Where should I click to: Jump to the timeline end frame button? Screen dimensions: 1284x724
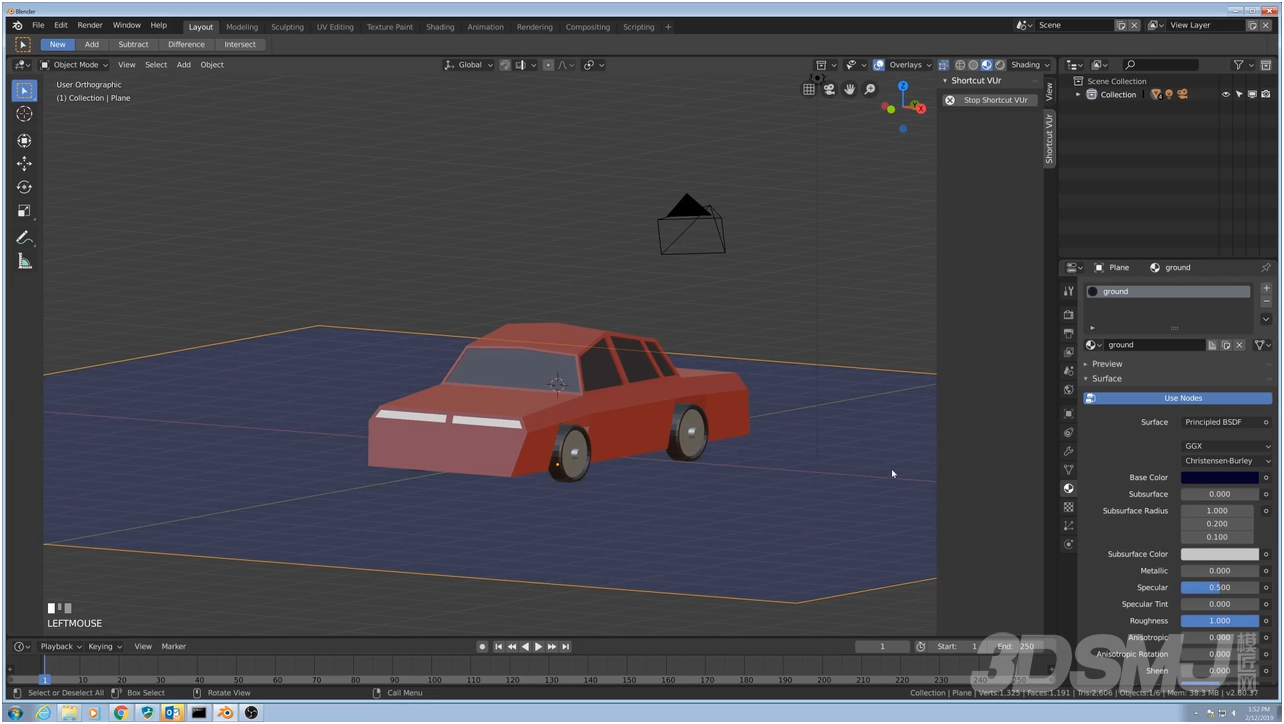[x=566, y=647]
